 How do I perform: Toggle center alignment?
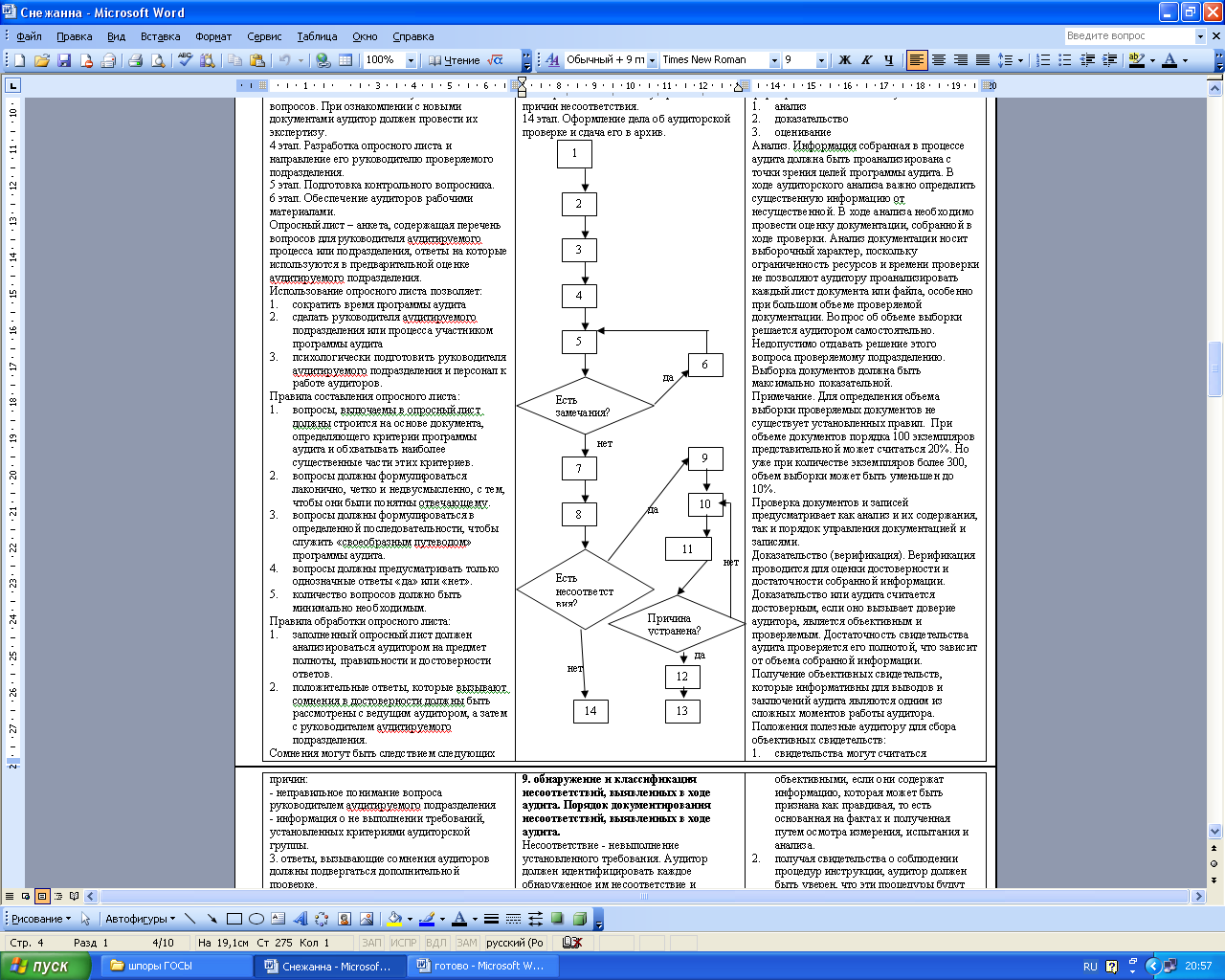(x=939, y=60)
